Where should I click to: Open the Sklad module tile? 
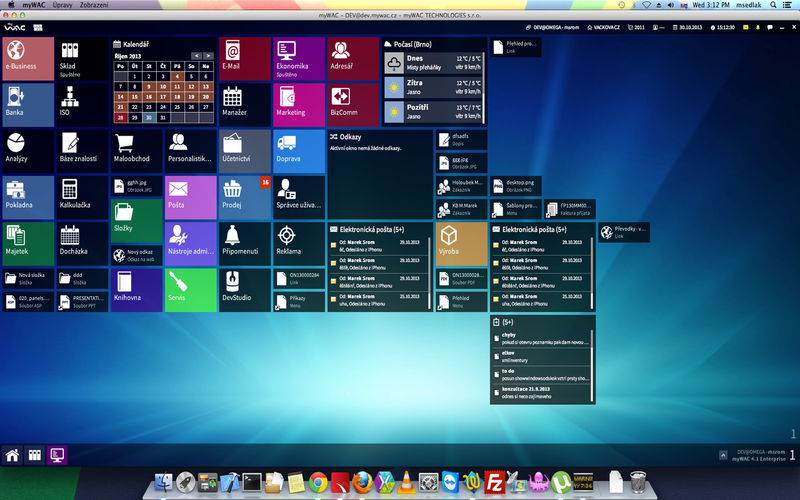click(x=83, y=59)
